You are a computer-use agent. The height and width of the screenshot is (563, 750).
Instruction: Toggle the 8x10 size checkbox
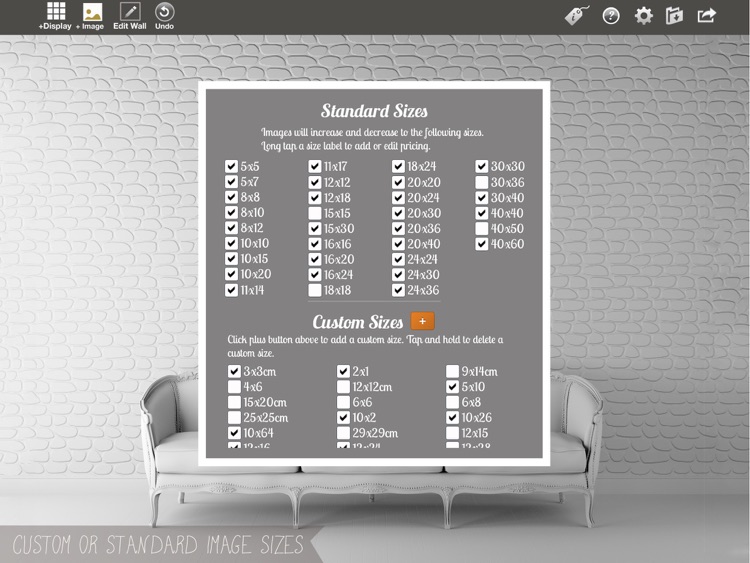[232, 212]
